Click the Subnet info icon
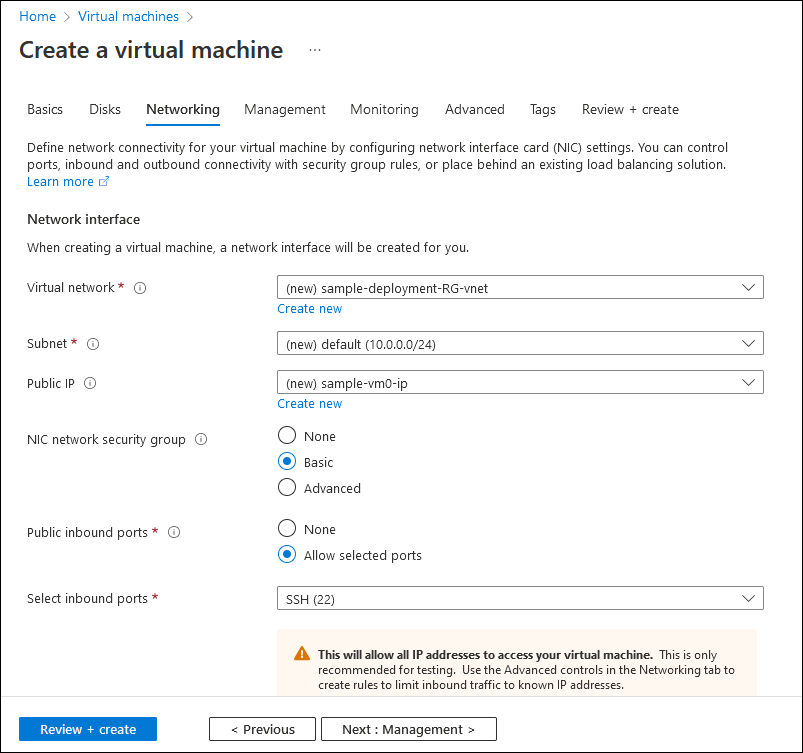 click(x=92, y=343)
